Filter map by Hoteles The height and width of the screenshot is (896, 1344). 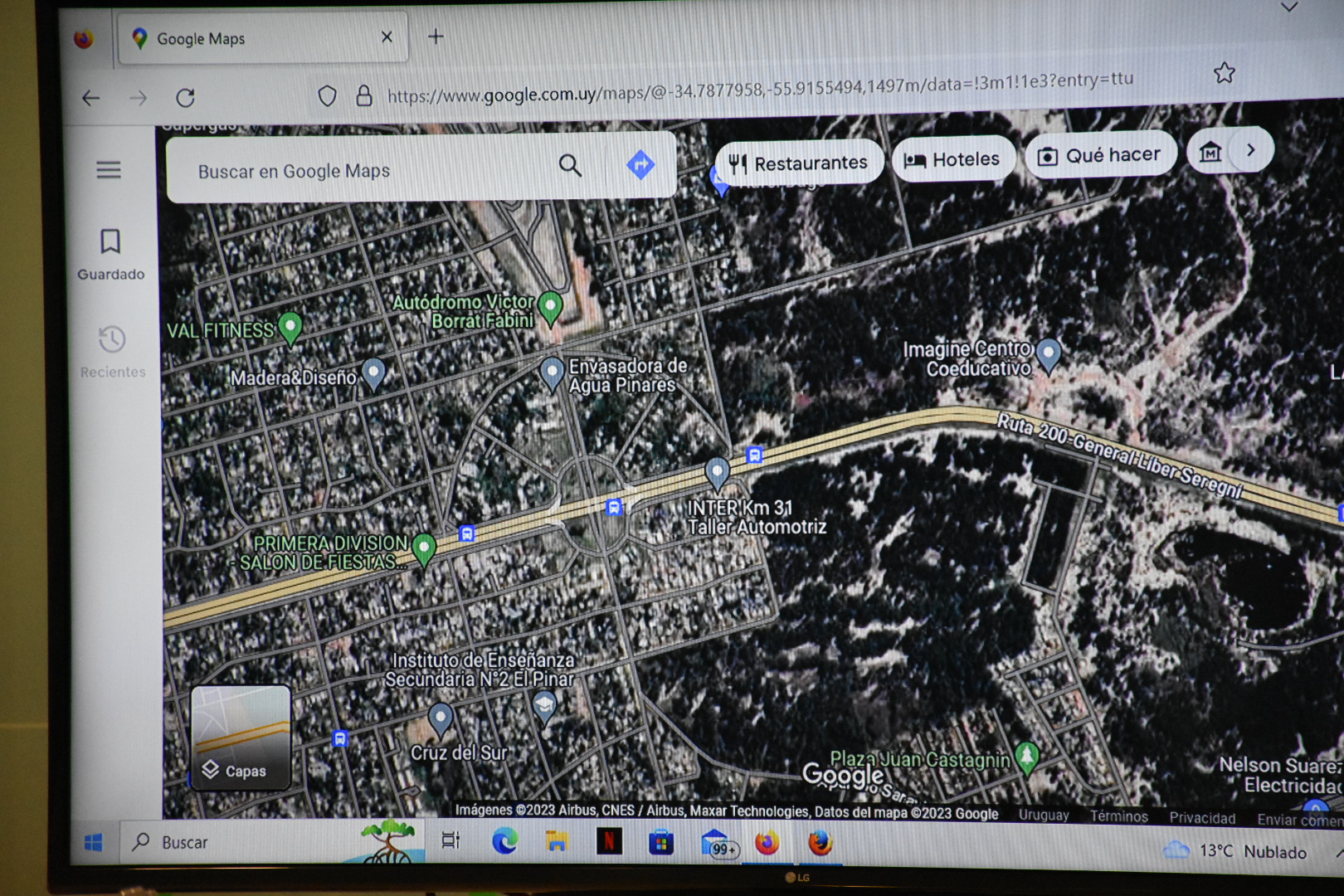pos(952,159)
